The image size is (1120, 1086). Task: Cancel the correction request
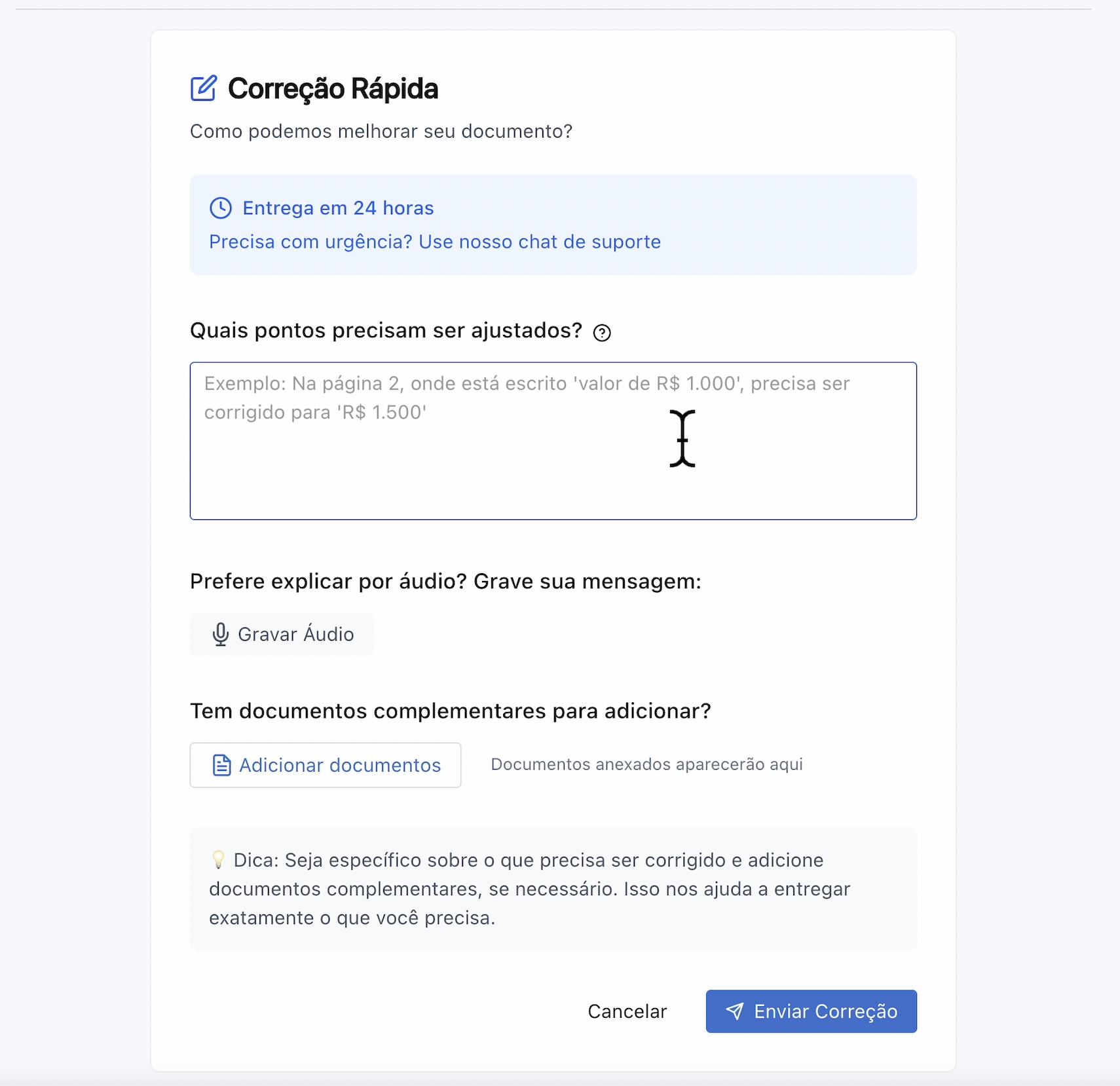pos(627,1011)
